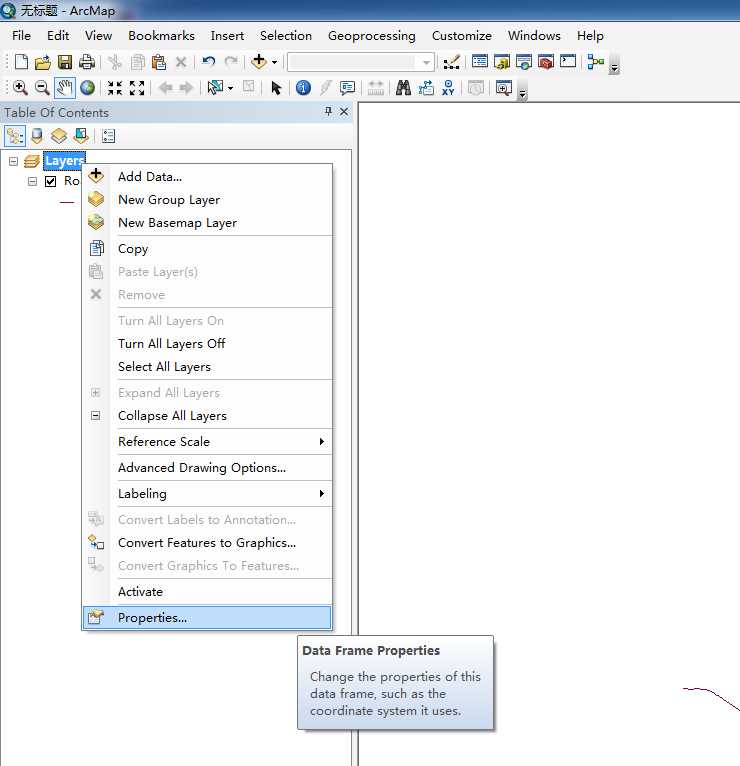Open the Editor toolbar icon

451,62
